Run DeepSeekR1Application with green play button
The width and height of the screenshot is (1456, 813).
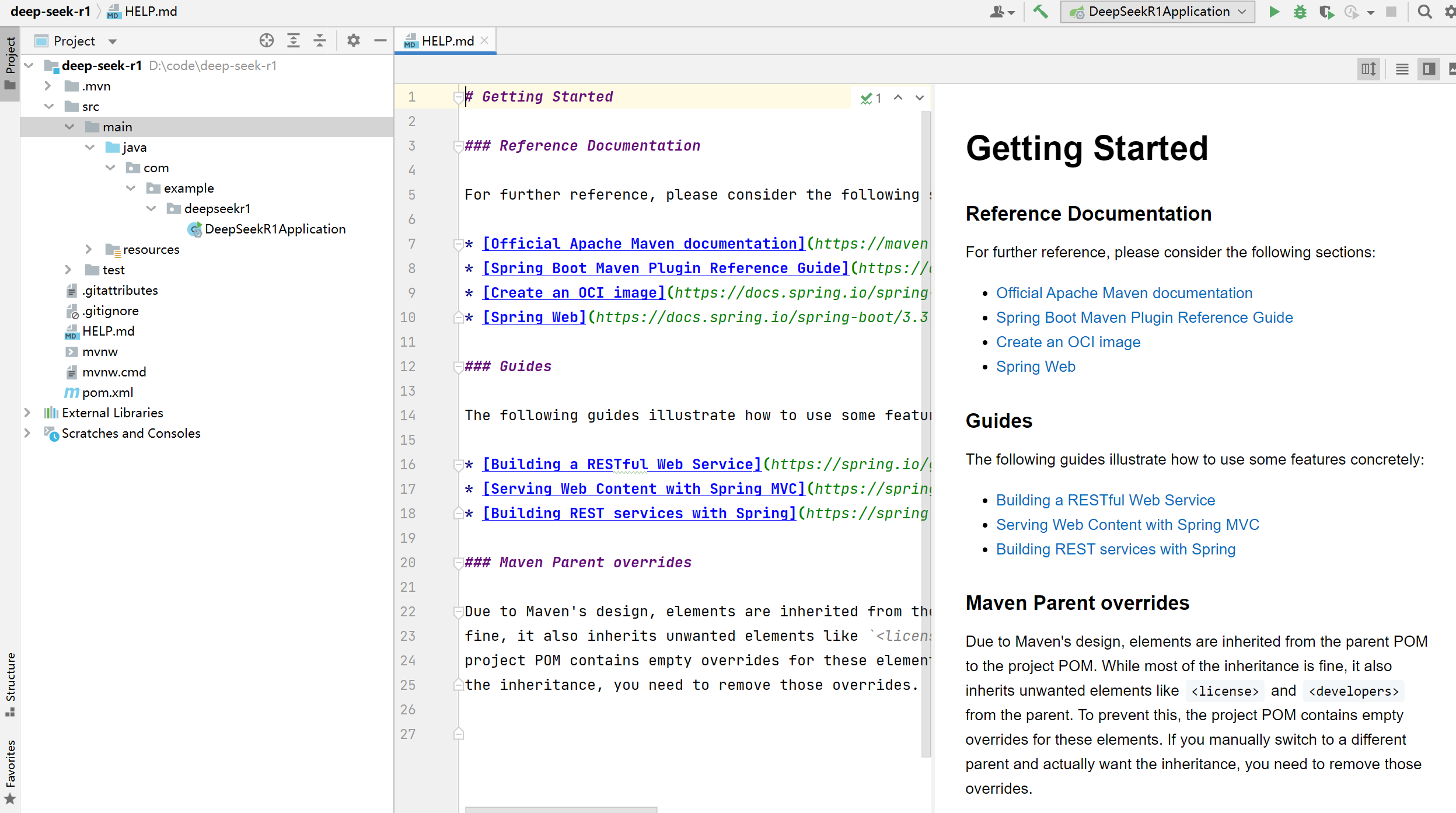pyautogui.click(x=1275, y=12)
